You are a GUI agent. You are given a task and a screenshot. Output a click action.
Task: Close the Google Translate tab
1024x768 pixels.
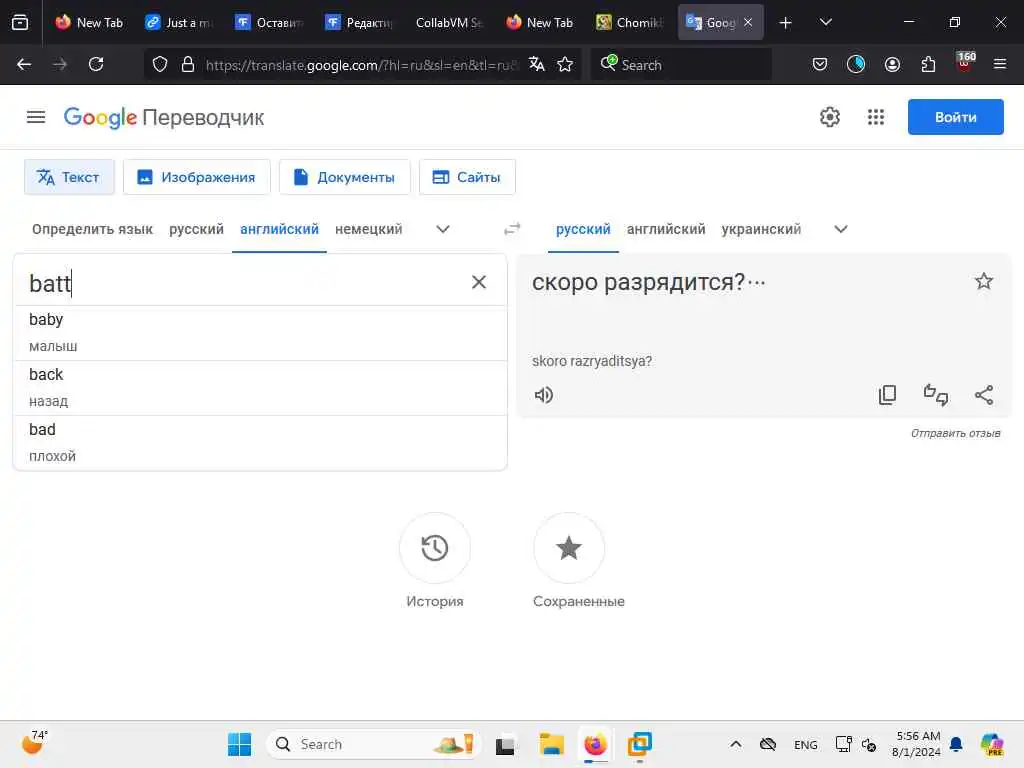point(748,22)
